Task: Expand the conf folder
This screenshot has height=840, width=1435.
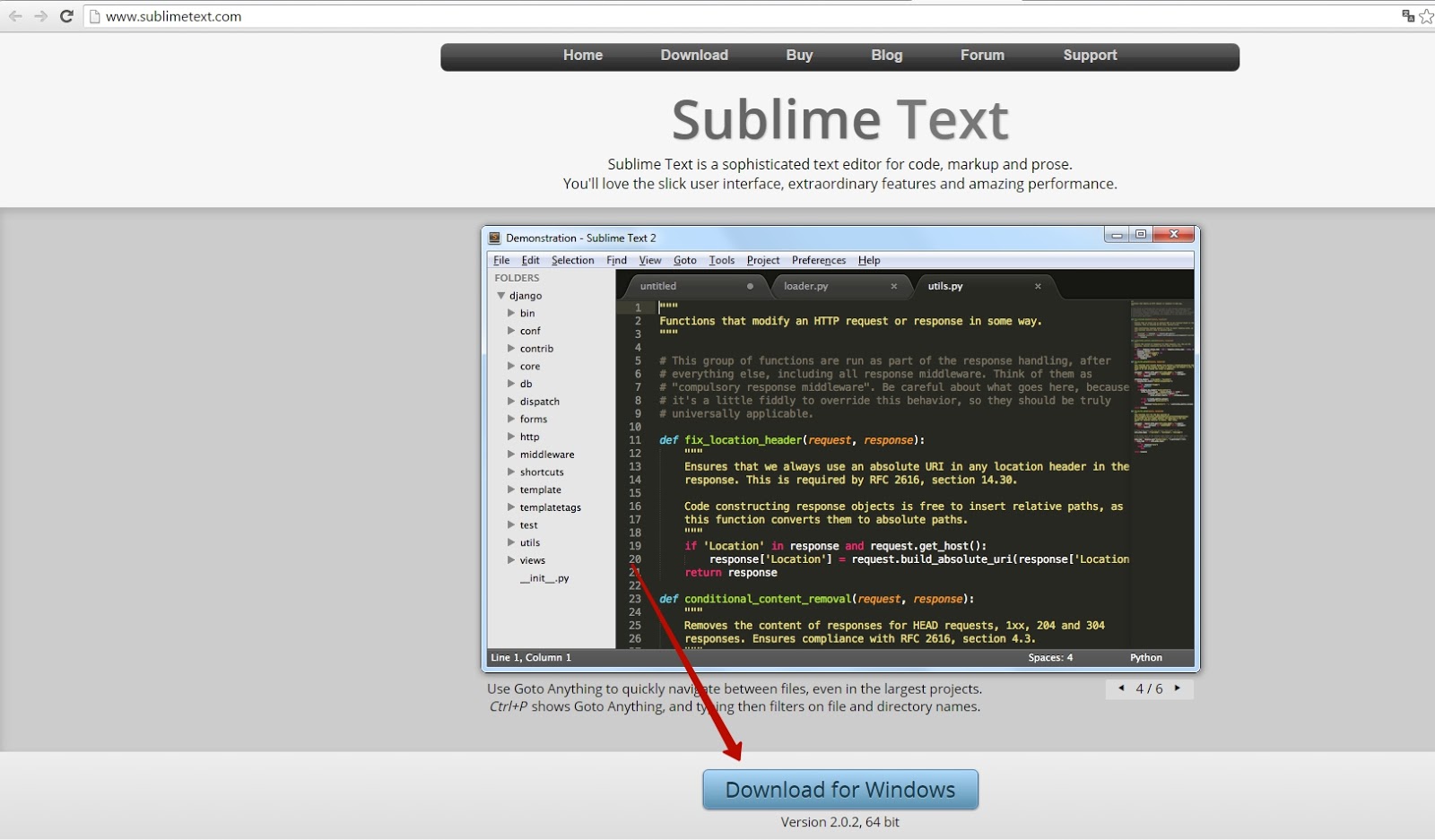Action: click(x=511, y=331)
